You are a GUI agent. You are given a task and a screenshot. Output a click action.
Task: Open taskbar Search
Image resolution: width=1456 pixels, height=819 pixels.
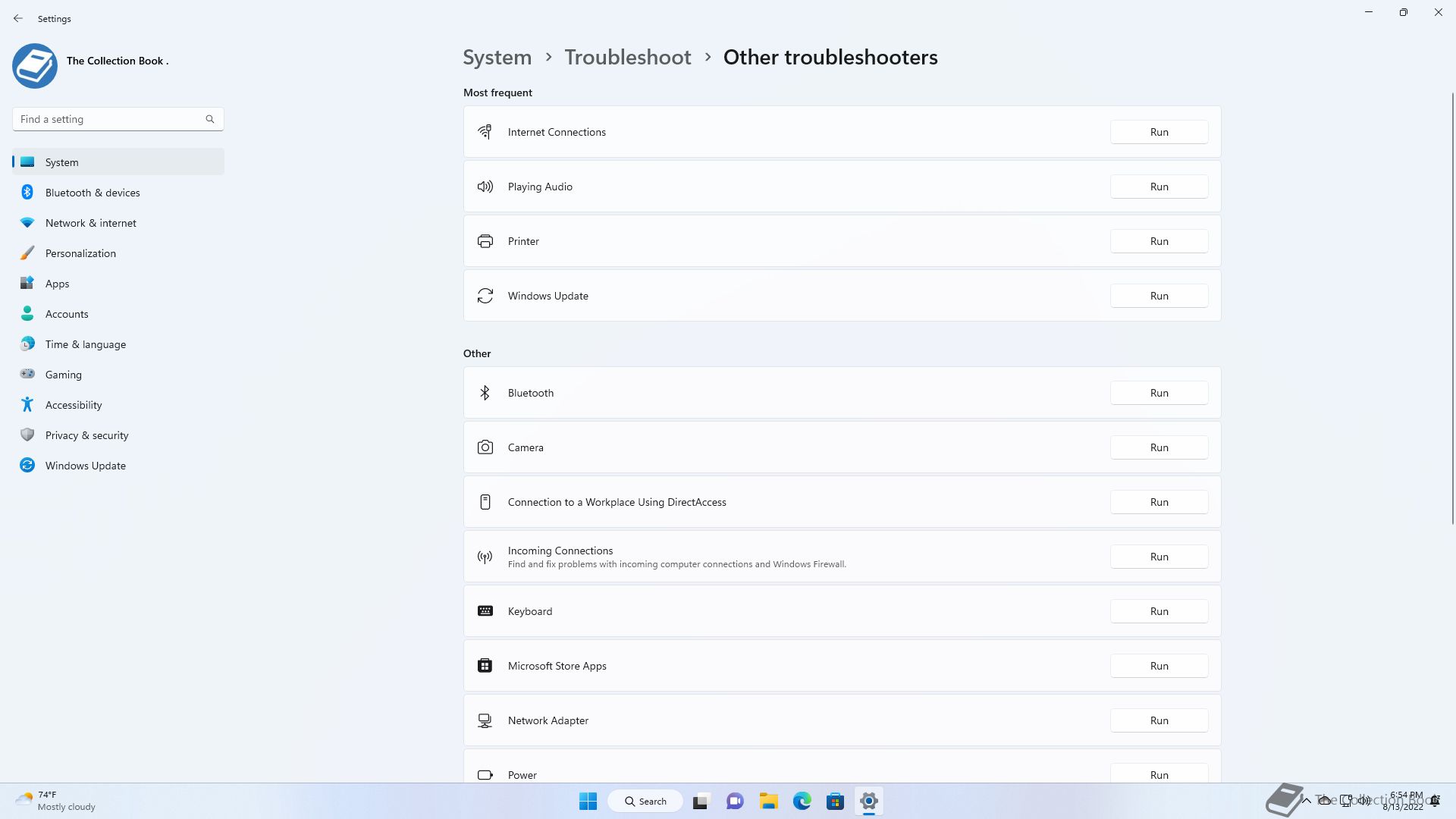pyautogui.click(x=645, y=801)
